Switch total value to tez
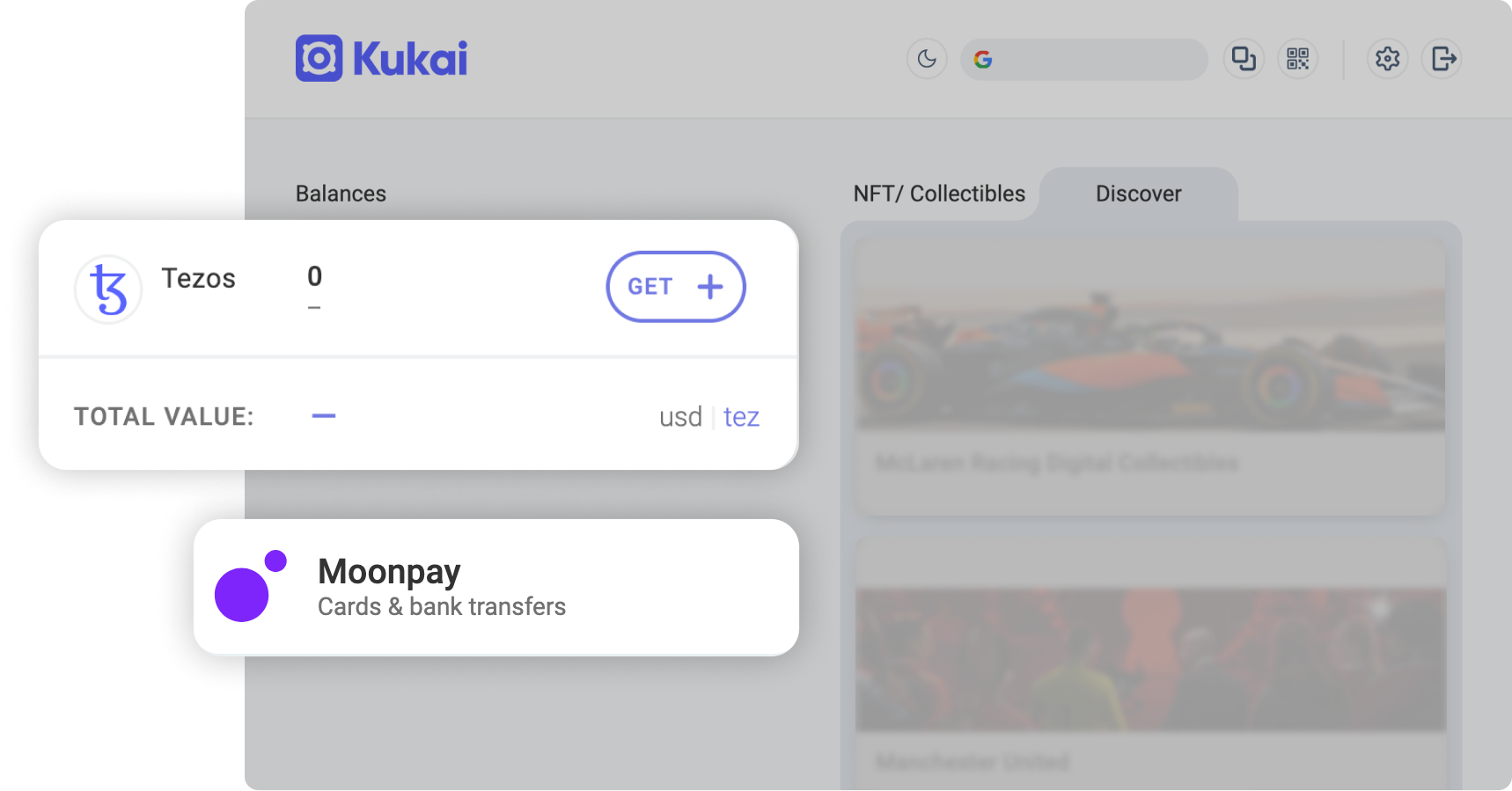 pyautogui.click(x=741, y=417)
